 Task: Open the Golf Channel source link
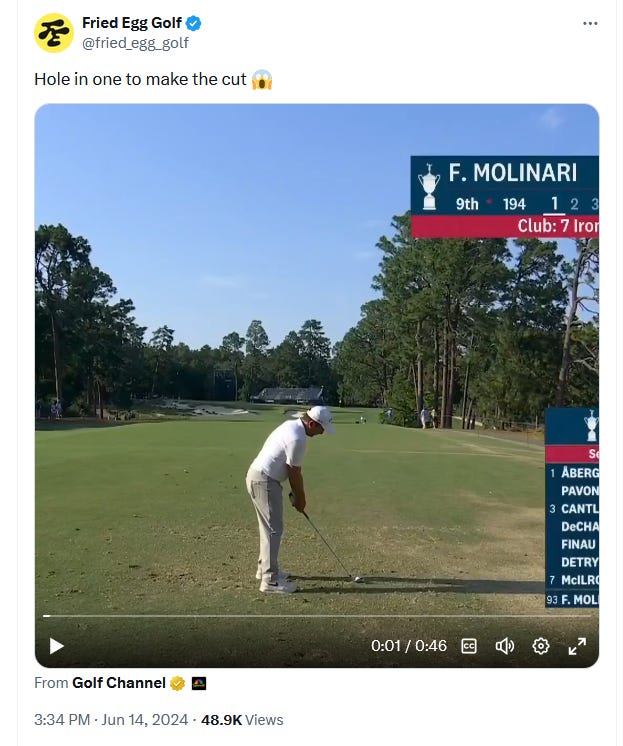click(119, 683)
